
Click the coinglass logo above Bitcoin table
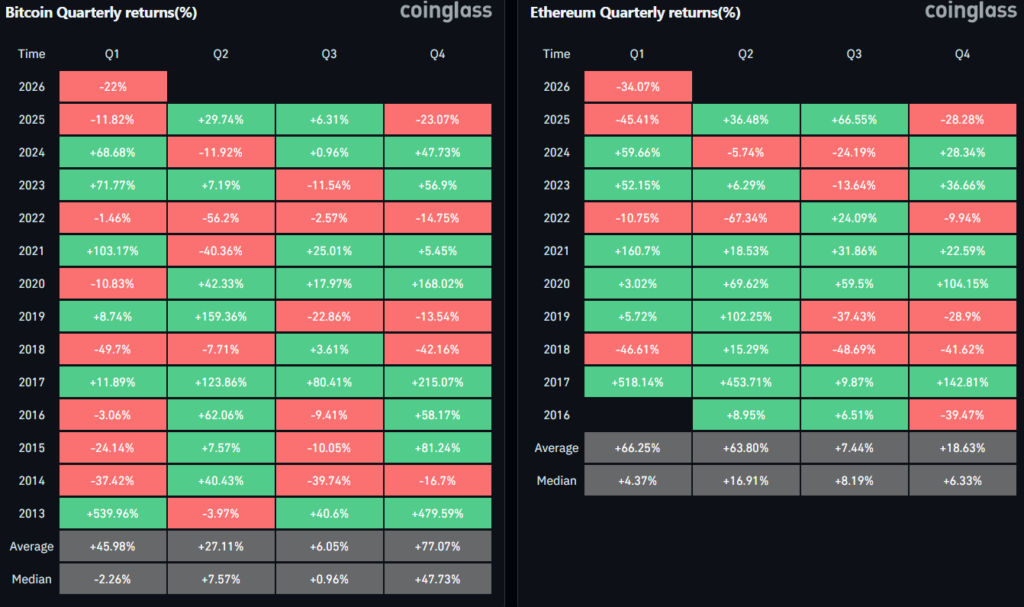444,13
